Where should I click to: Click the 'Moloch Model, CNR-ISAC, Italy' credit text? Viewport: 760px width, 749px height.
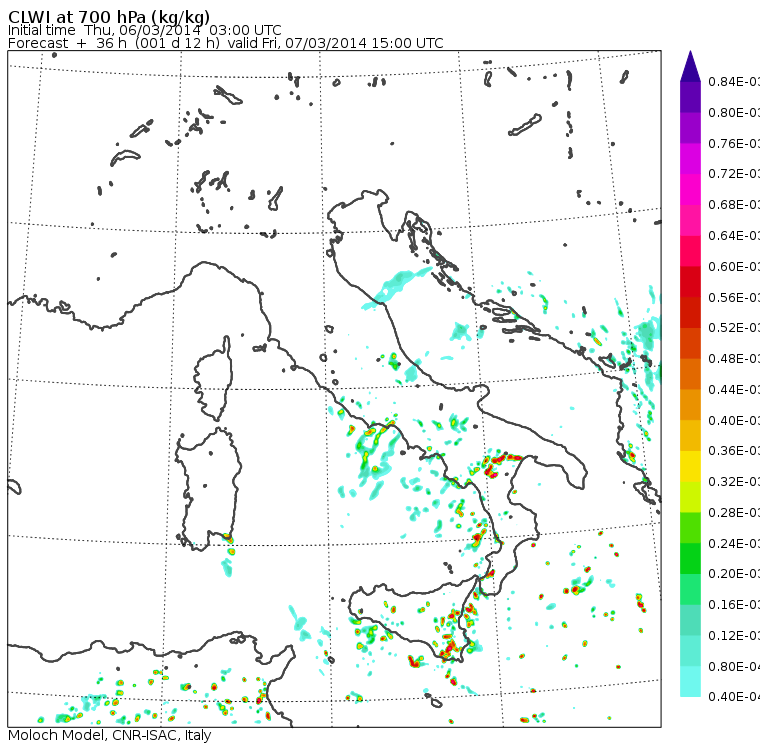(x=110, y=735)
